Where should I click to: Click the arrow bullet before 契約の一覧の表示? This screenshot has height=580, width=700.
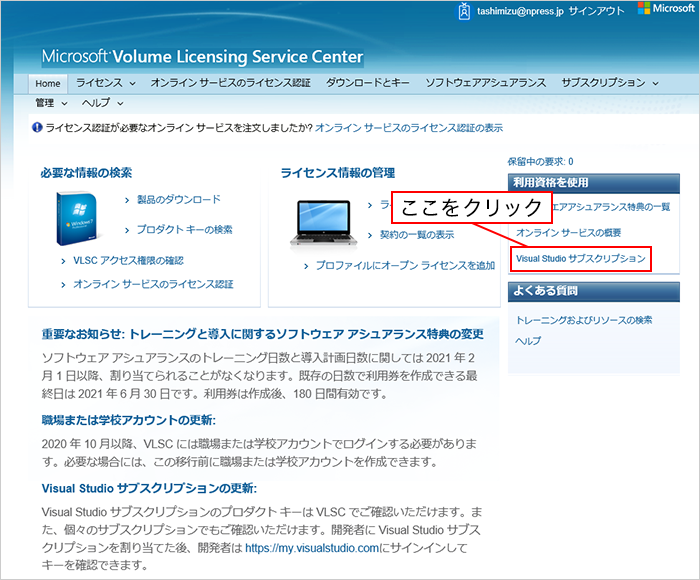click(370, 235)
